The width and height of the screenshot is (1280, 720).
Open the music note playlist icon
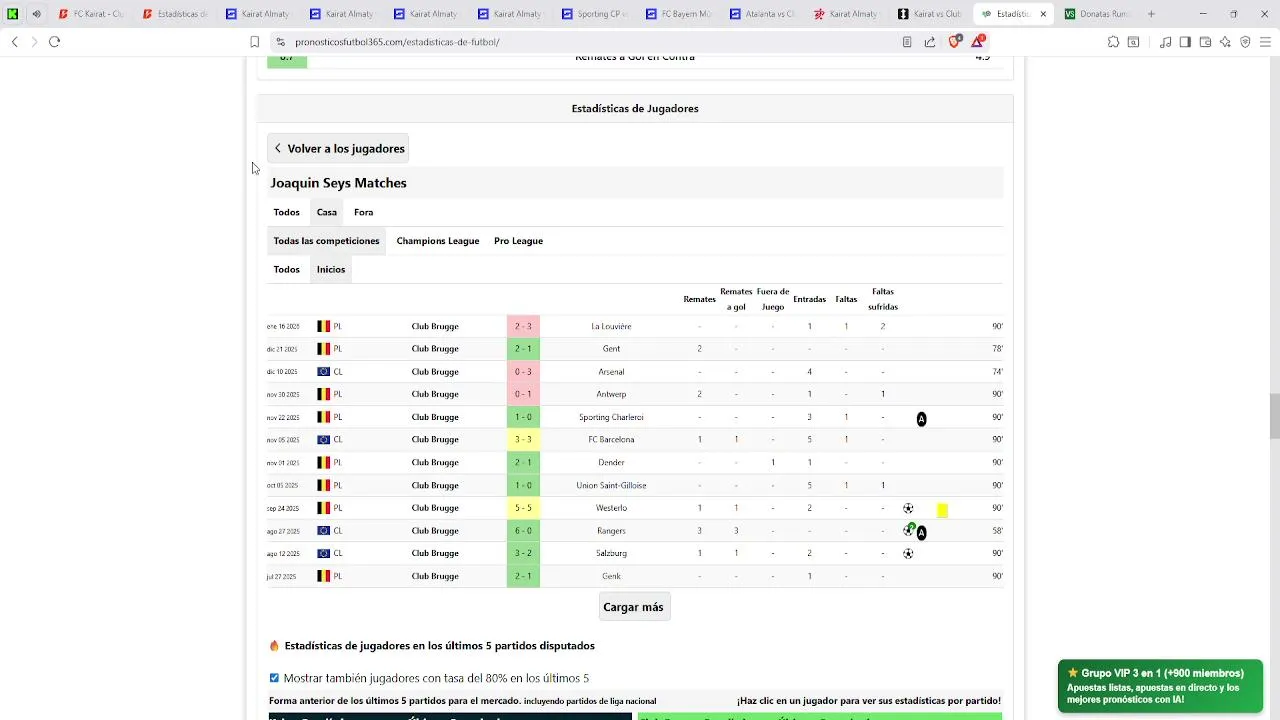(x=1165, y=42)
